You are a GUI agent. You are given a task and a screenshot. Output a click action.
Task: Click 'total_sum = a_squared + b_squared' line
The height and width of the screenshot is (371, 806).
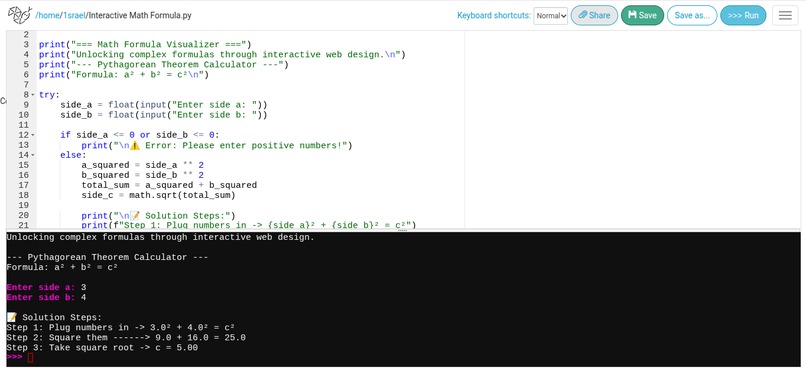click(169, 185)
